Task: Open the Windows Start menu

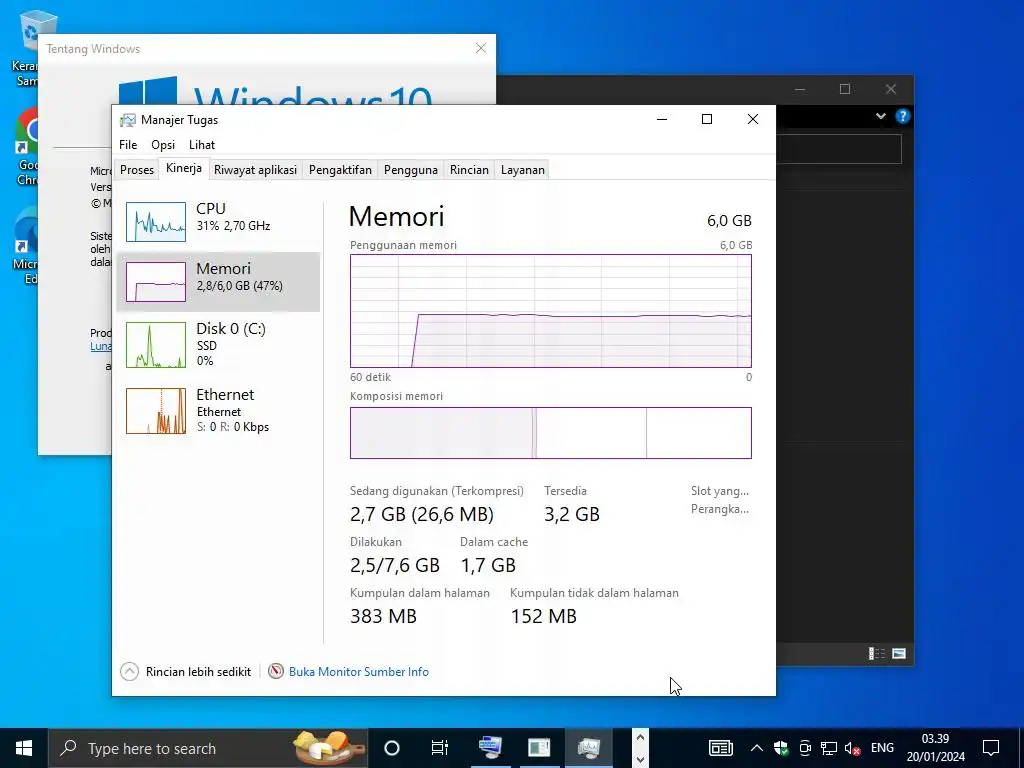Action: 24,748
